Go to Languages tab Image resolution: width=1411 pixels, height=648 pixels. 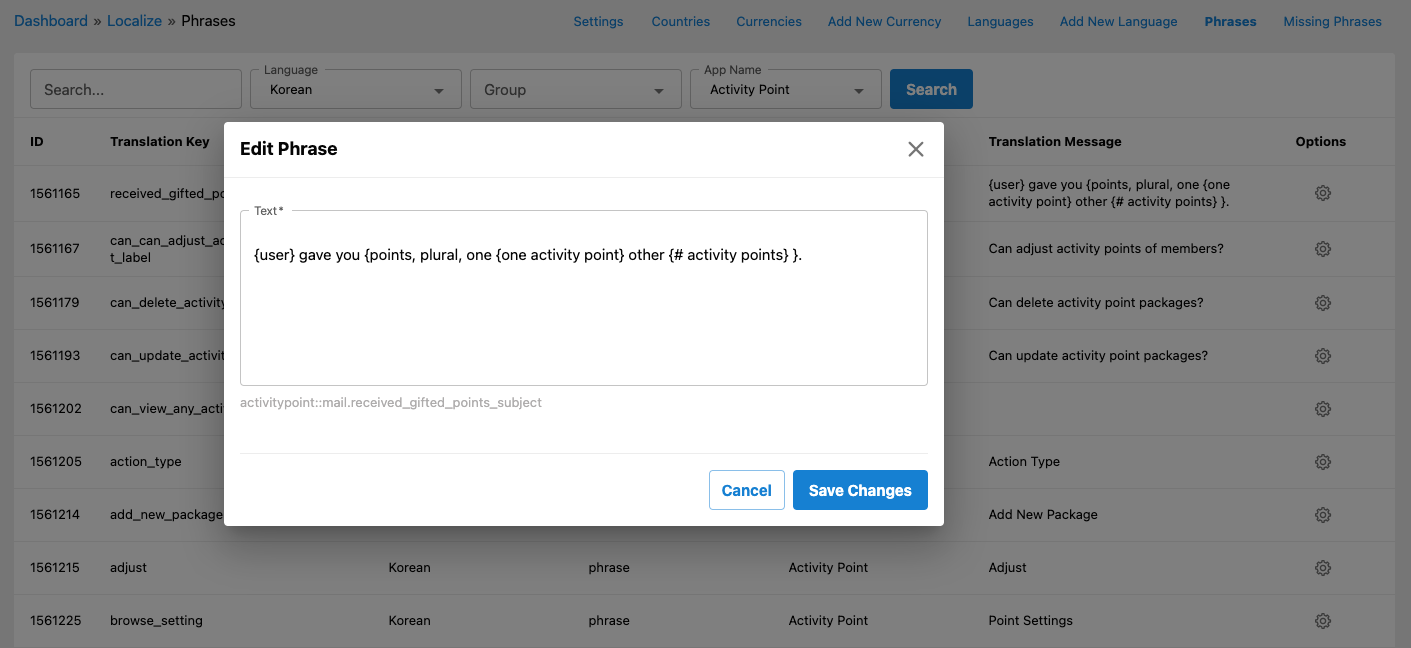pos(1000,21)
